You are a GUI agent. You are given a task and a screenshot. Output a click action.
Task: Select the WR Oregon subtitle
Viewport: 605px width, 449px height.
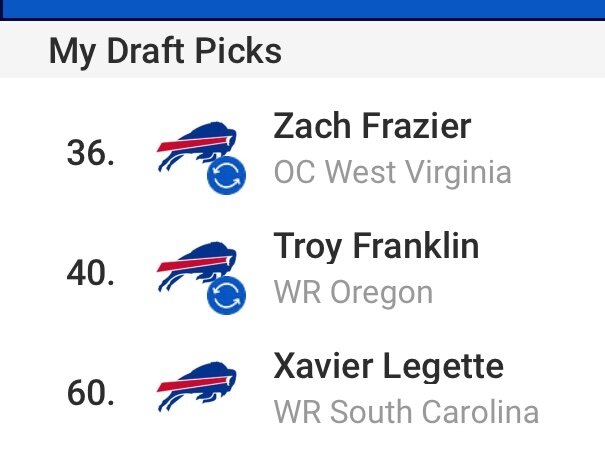tap(353, 293)
